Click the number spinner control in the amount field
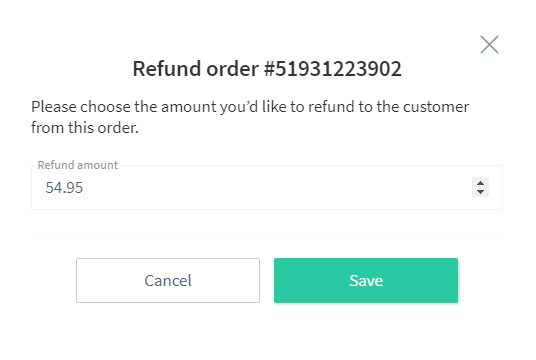 480,187
